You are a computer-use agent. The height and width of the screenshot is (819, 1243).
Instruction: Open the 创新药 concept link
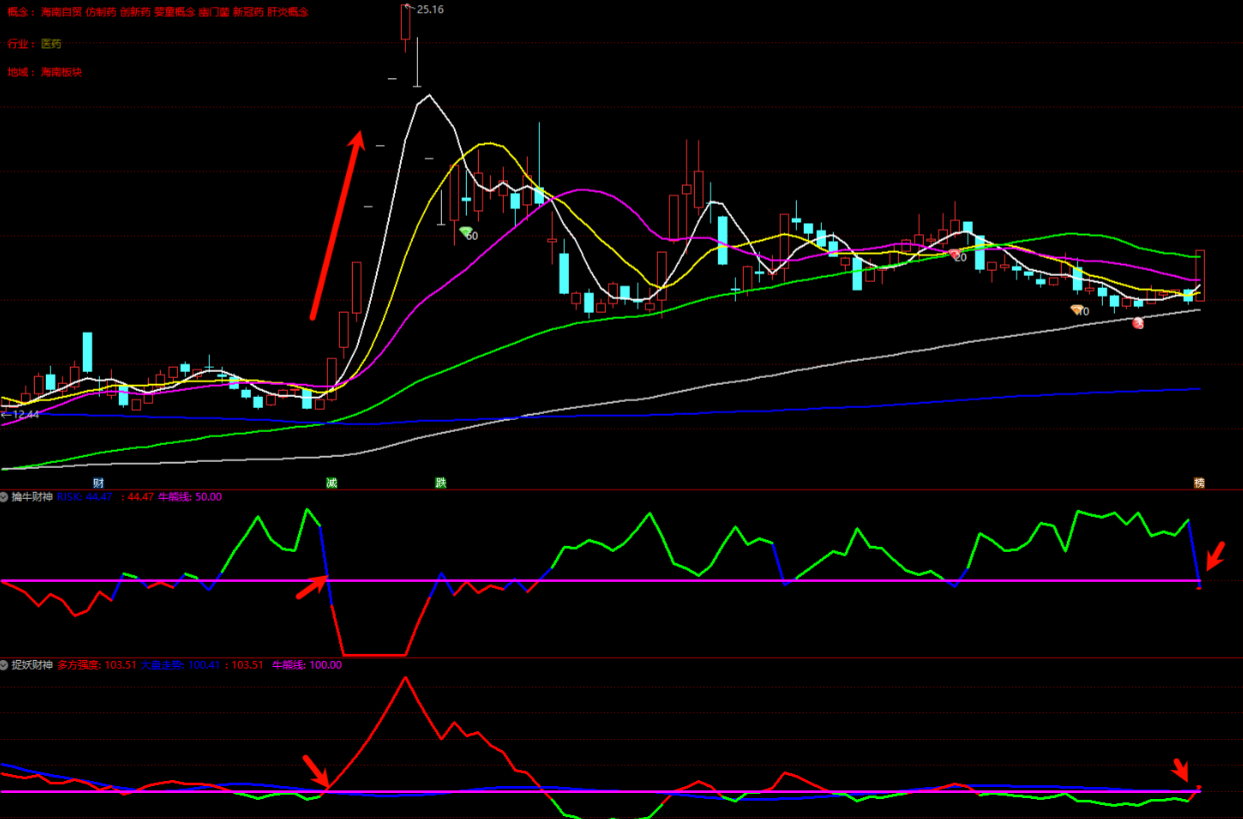point(135,12)
